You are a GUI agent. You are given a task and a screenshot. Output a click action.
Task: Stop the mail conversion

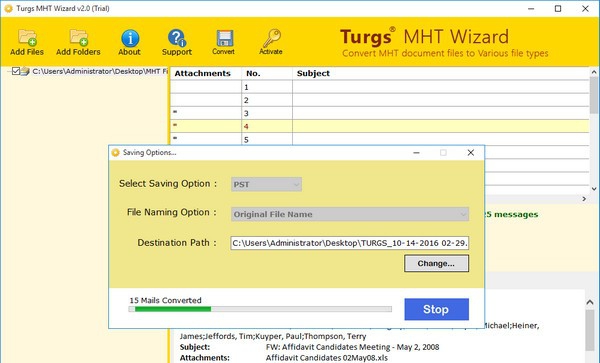point(436,309)
